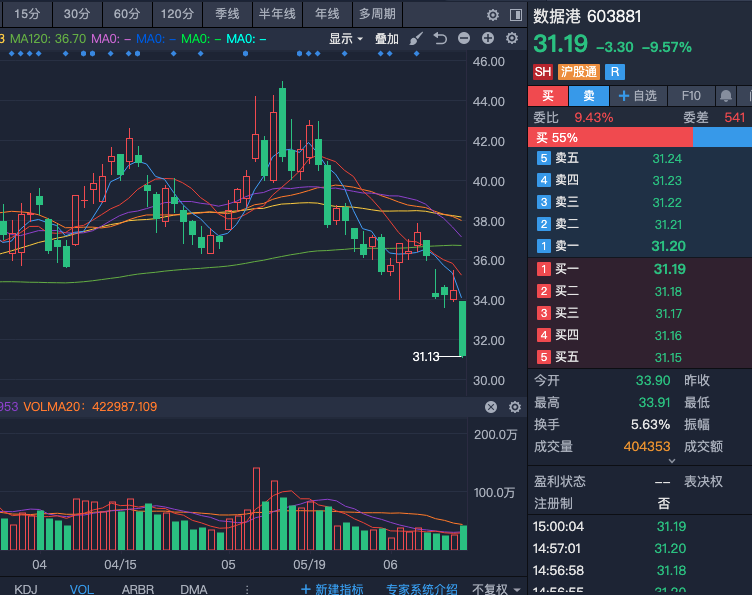Click 卖一 order row at 31.20

click(640, 246)
